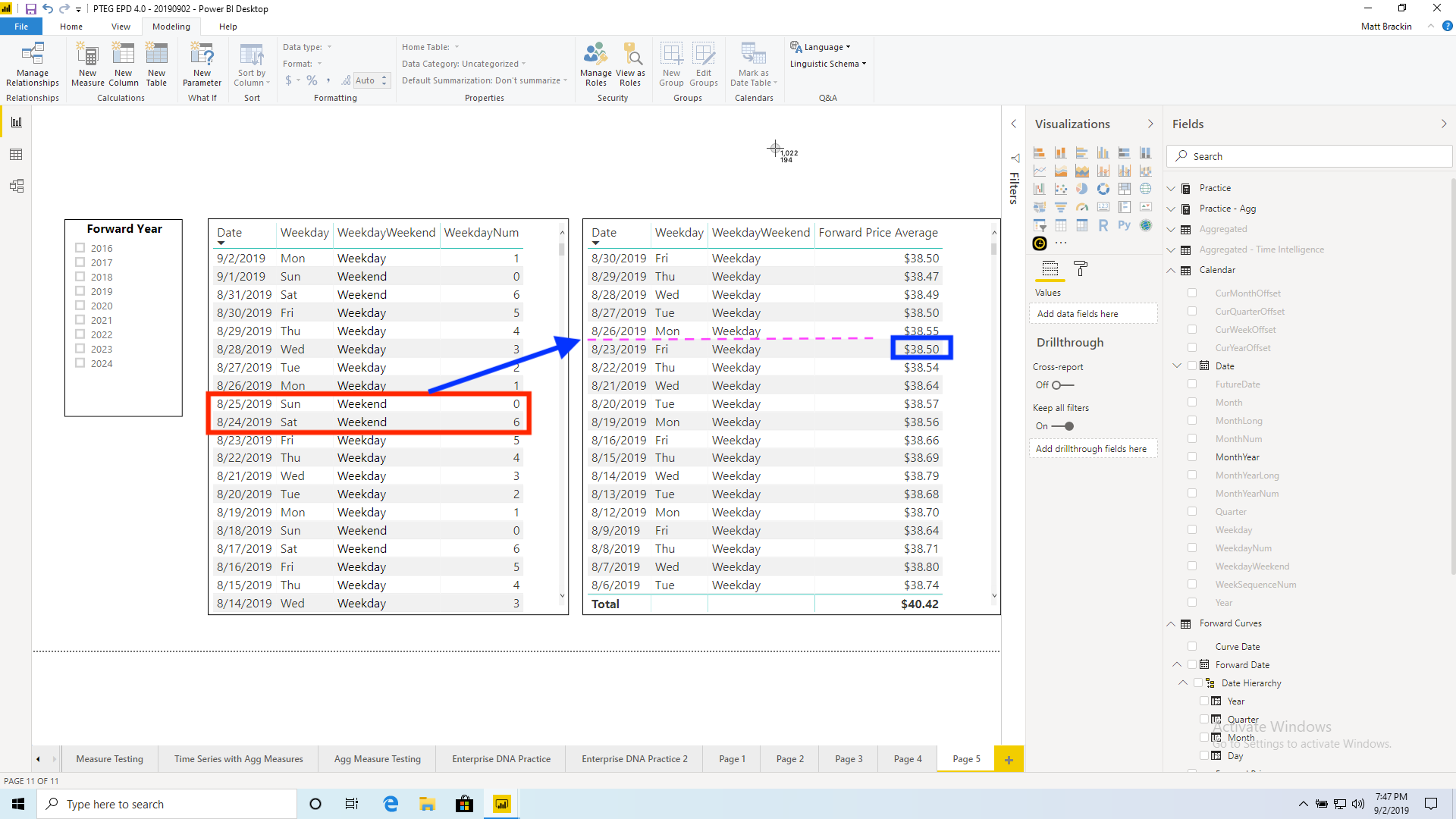This screenshot has height=819, width=1456.
Task: Collapse the Calendar table in Fields
Action: point(1171,270)
